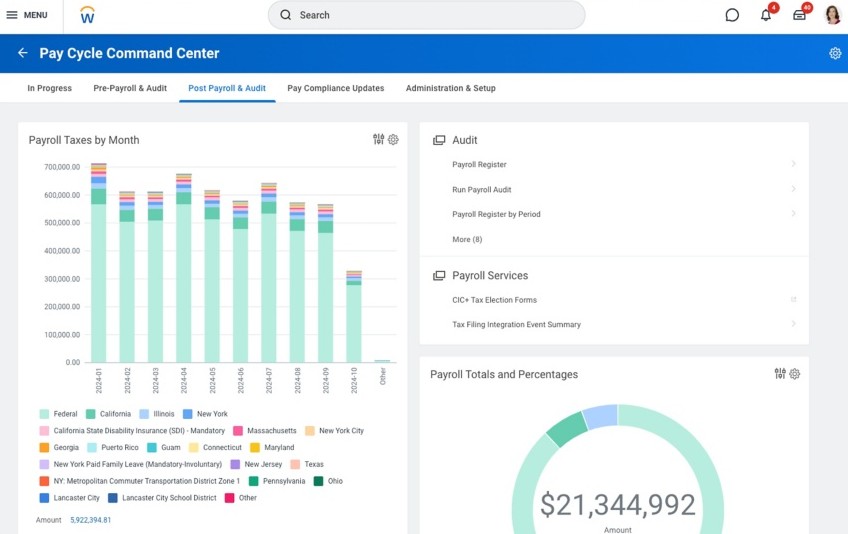Click the $21,344,992 total amount
The height and width of the screenshot is (534, 848).
tap(618, 504)
